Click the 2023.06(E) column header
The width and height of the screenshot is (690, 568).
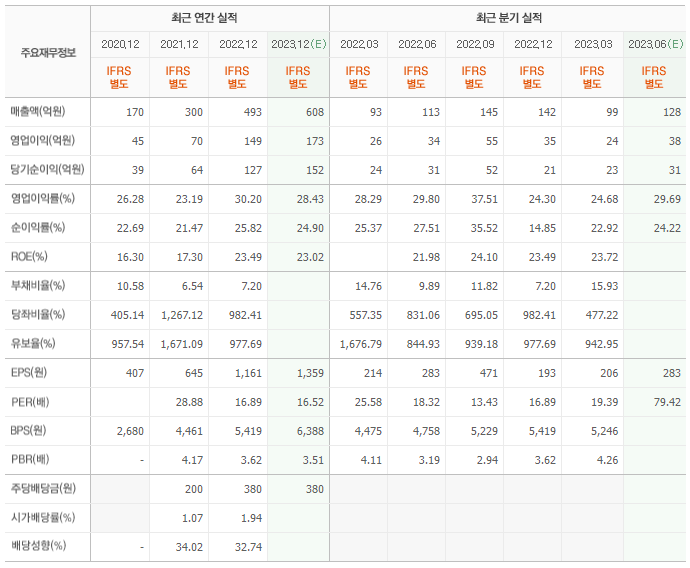coord(656,44)
